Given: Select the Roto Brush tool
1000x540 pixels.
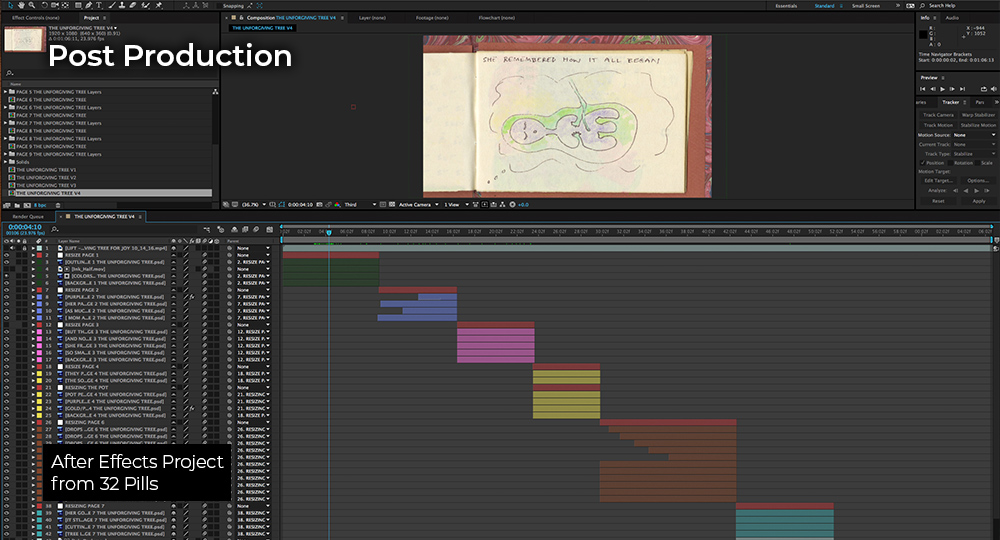Looking at the screenshot, I should [x=145, y=5].
